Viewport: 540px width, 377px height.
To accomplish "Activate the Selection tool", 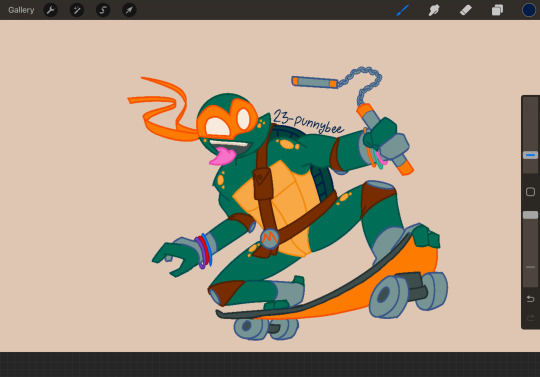I will (x=103, y=10).
